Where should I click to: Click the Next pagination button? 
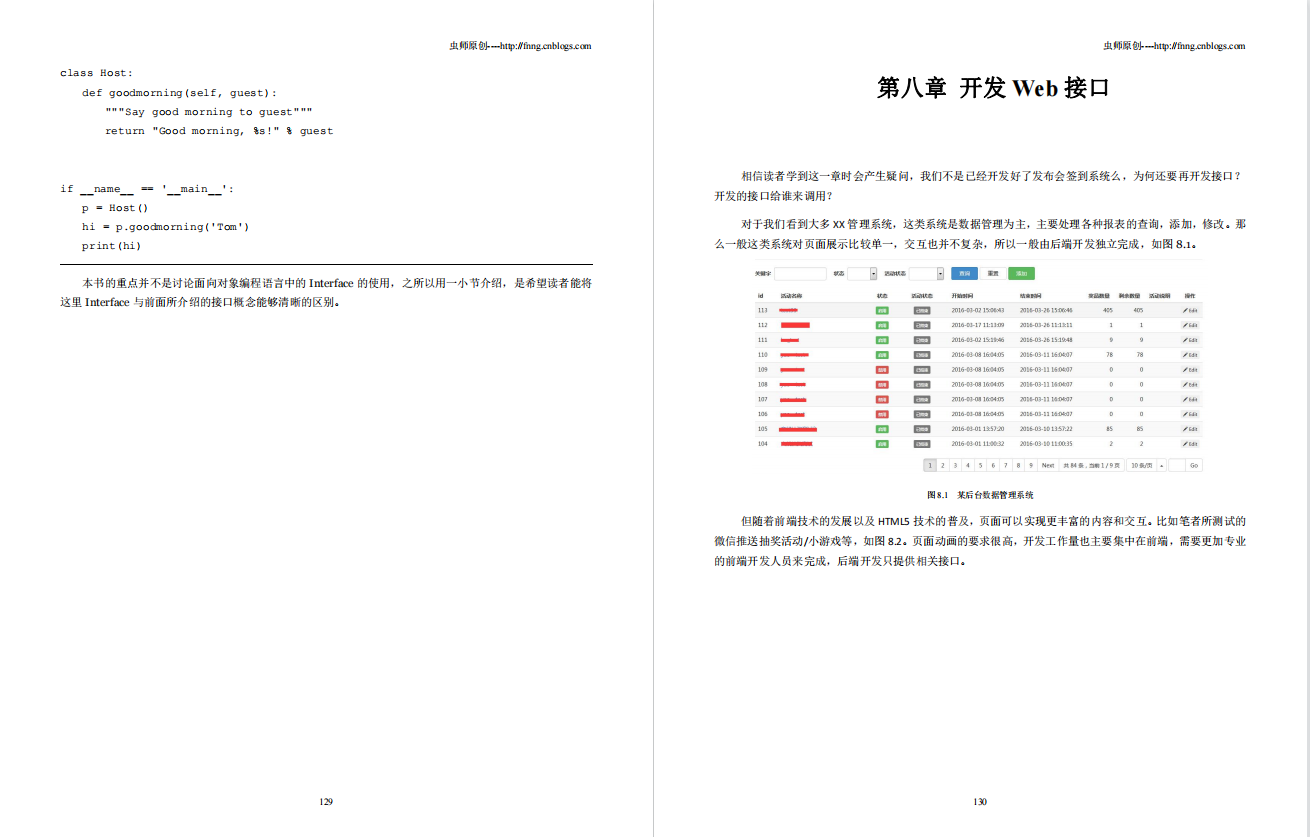[1047, 465]
